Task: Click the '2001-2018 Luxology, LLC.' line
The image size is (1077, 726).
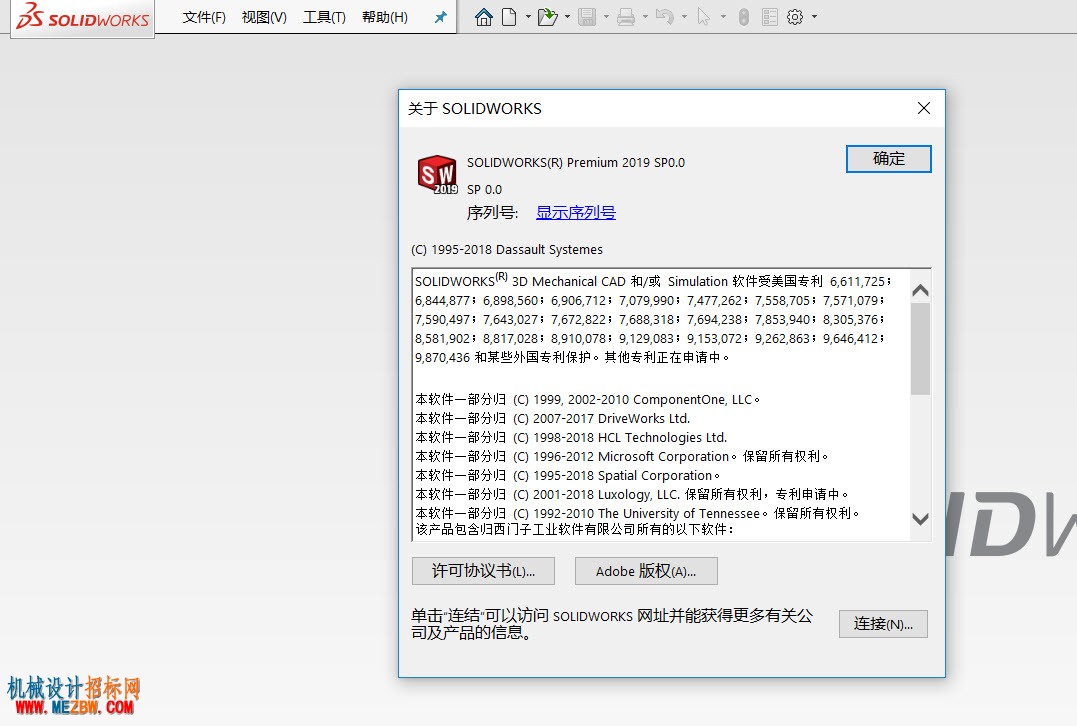Action: (632, 495)
